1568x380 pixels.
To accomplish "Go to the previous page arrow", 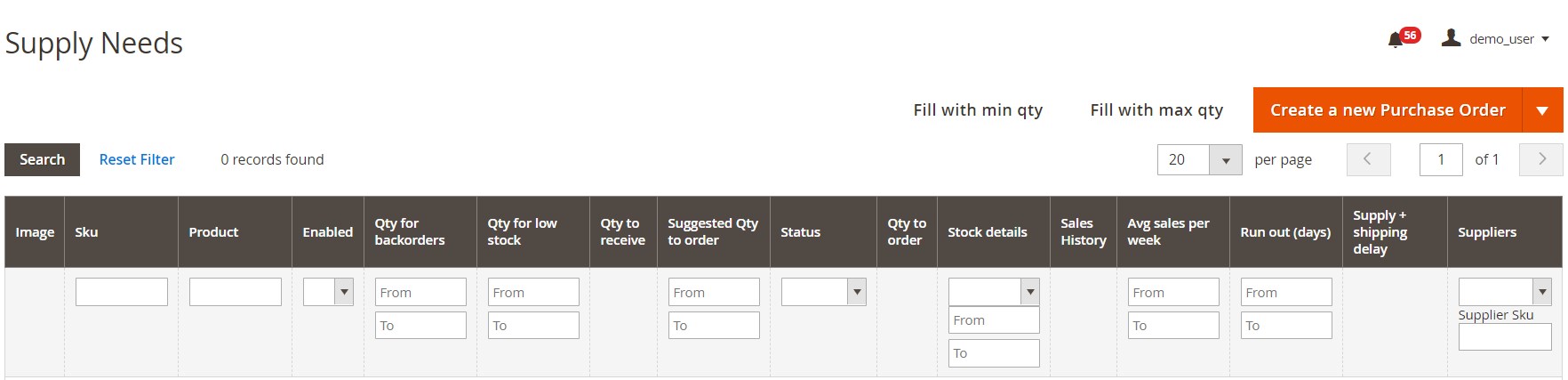I will pyautogui.click(x=1368, y=159).
